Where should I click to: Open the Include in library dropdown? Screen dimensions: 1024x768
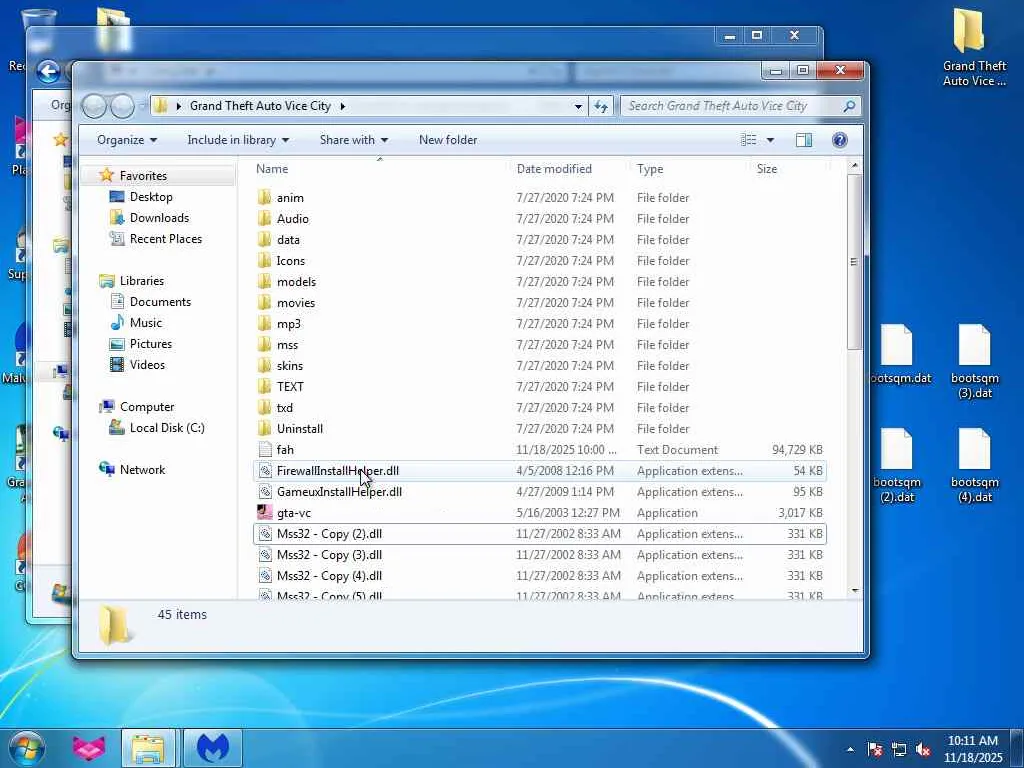tap(238, 140)
